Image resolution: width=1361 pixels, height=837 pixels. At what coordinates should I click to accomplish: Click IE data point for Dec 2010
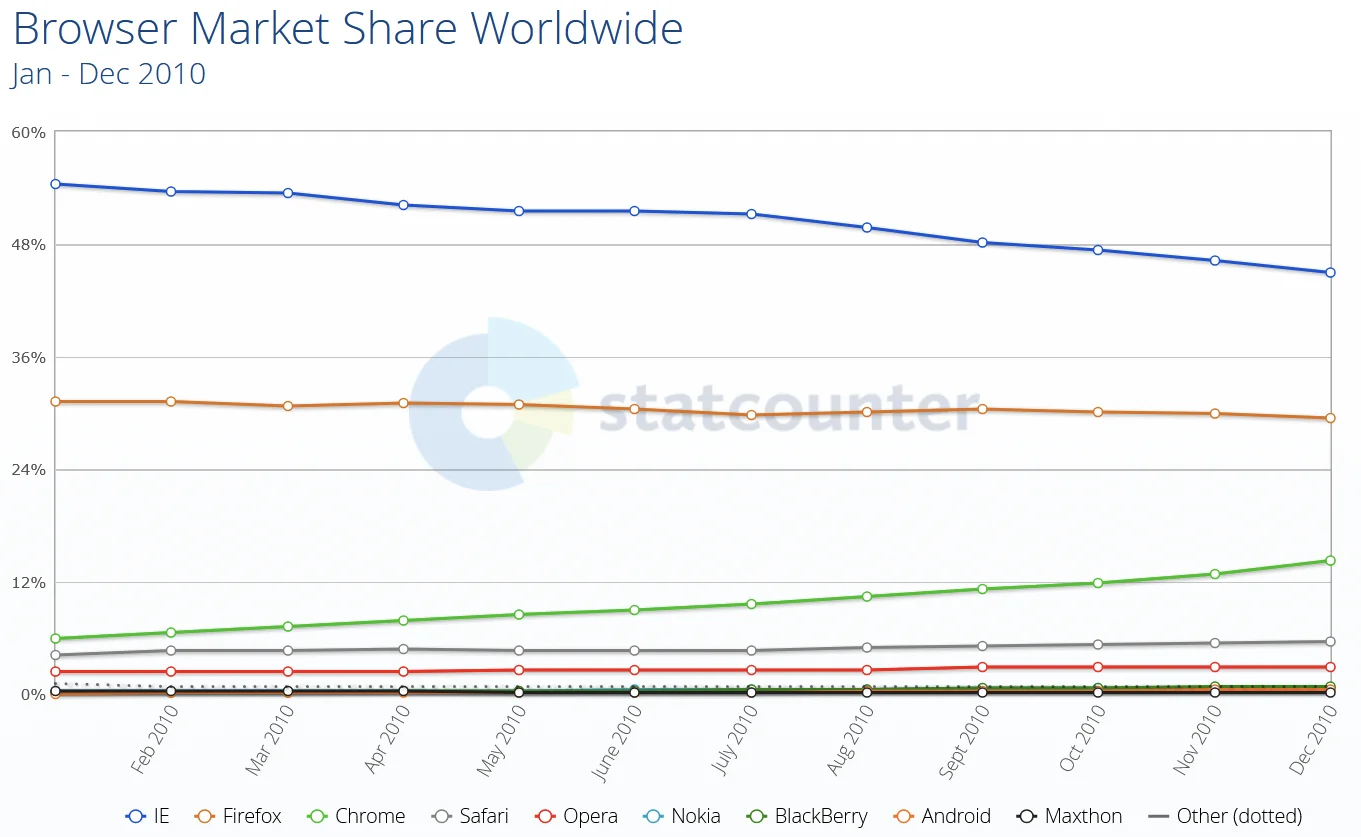click(1330, 273)
